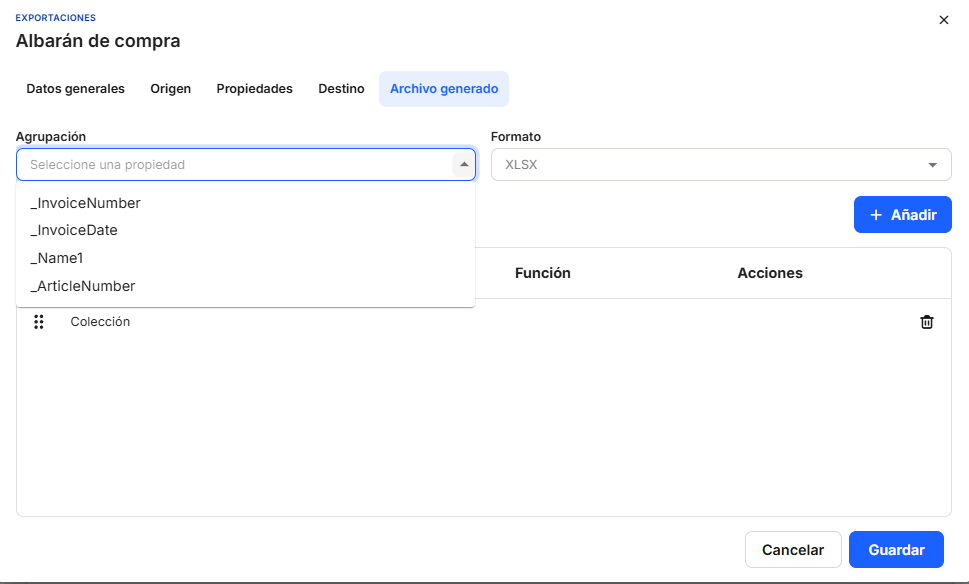Pick _Name1 in the dropdown list

57,258
